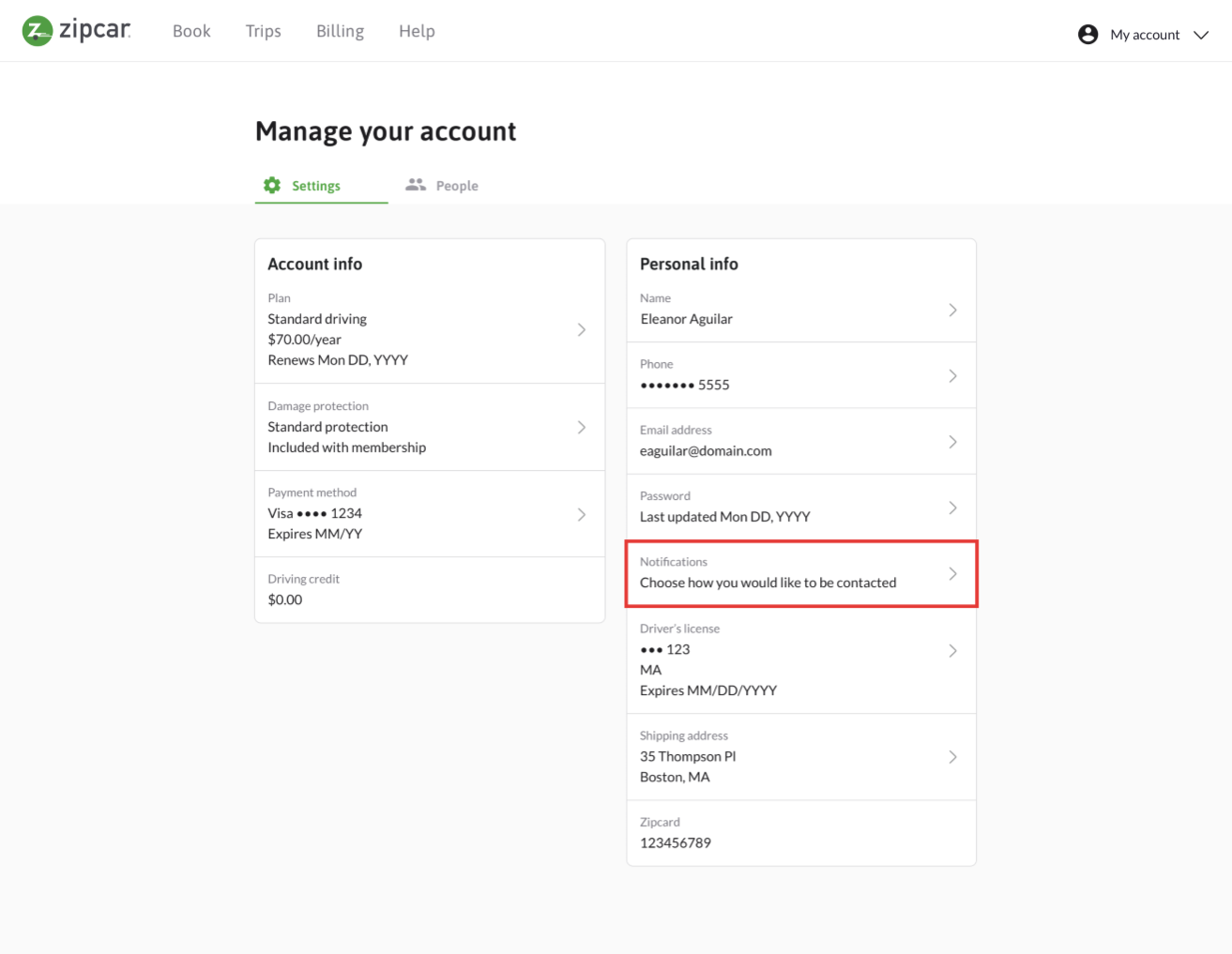Open the Trips menu
The image size is (1232, 954).
264,31
